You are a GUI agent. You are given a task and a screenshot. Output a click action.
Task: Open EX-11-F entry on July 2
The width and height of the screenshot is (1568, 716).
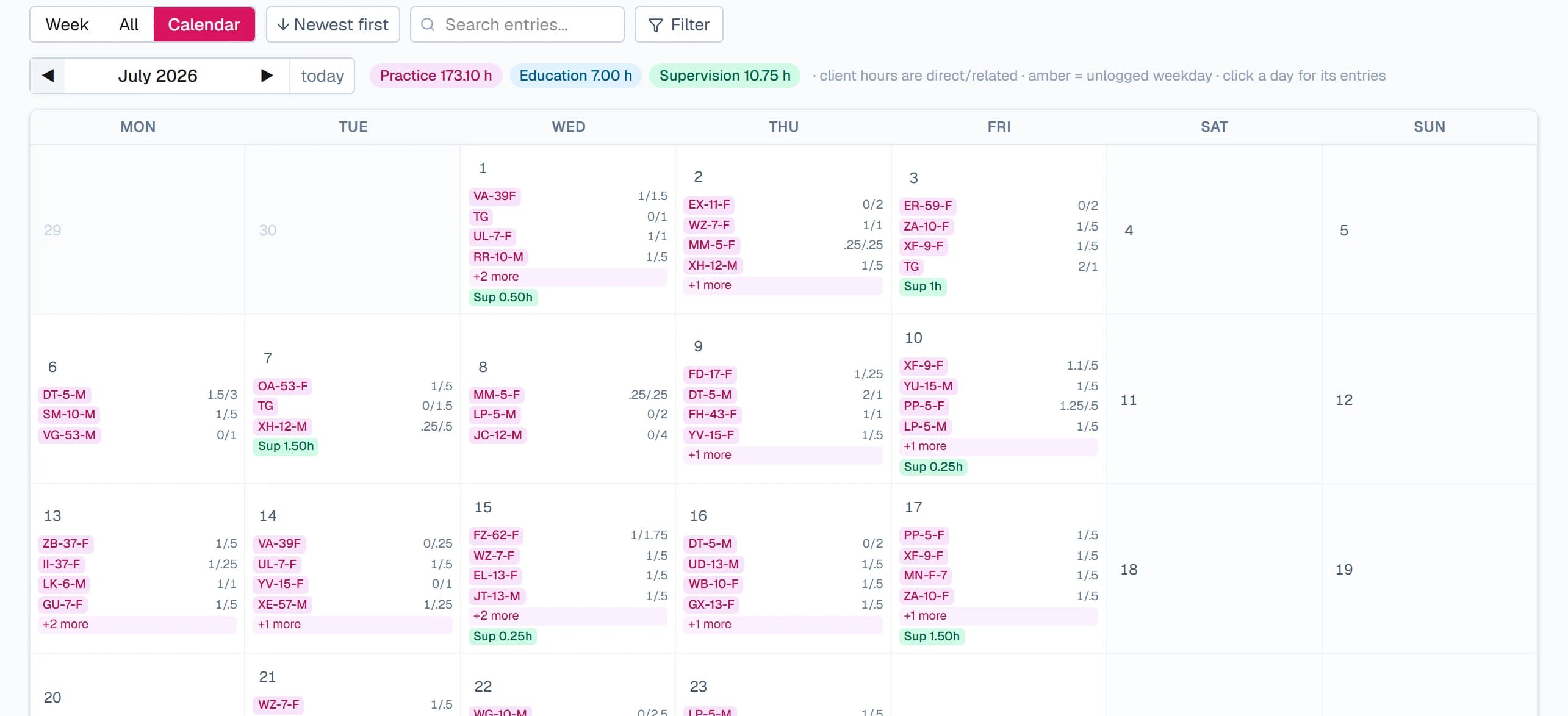709,205
